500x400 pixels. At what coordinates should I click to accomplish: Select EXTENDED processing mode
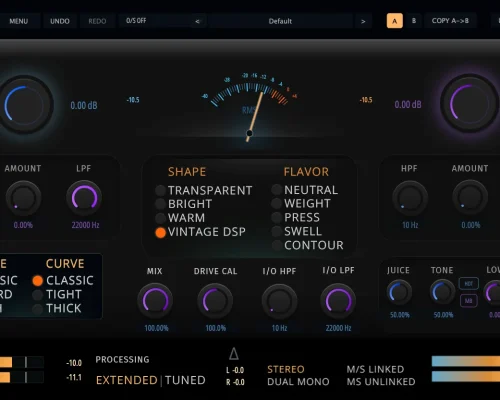pyautogui.click(x=127, y=380)
